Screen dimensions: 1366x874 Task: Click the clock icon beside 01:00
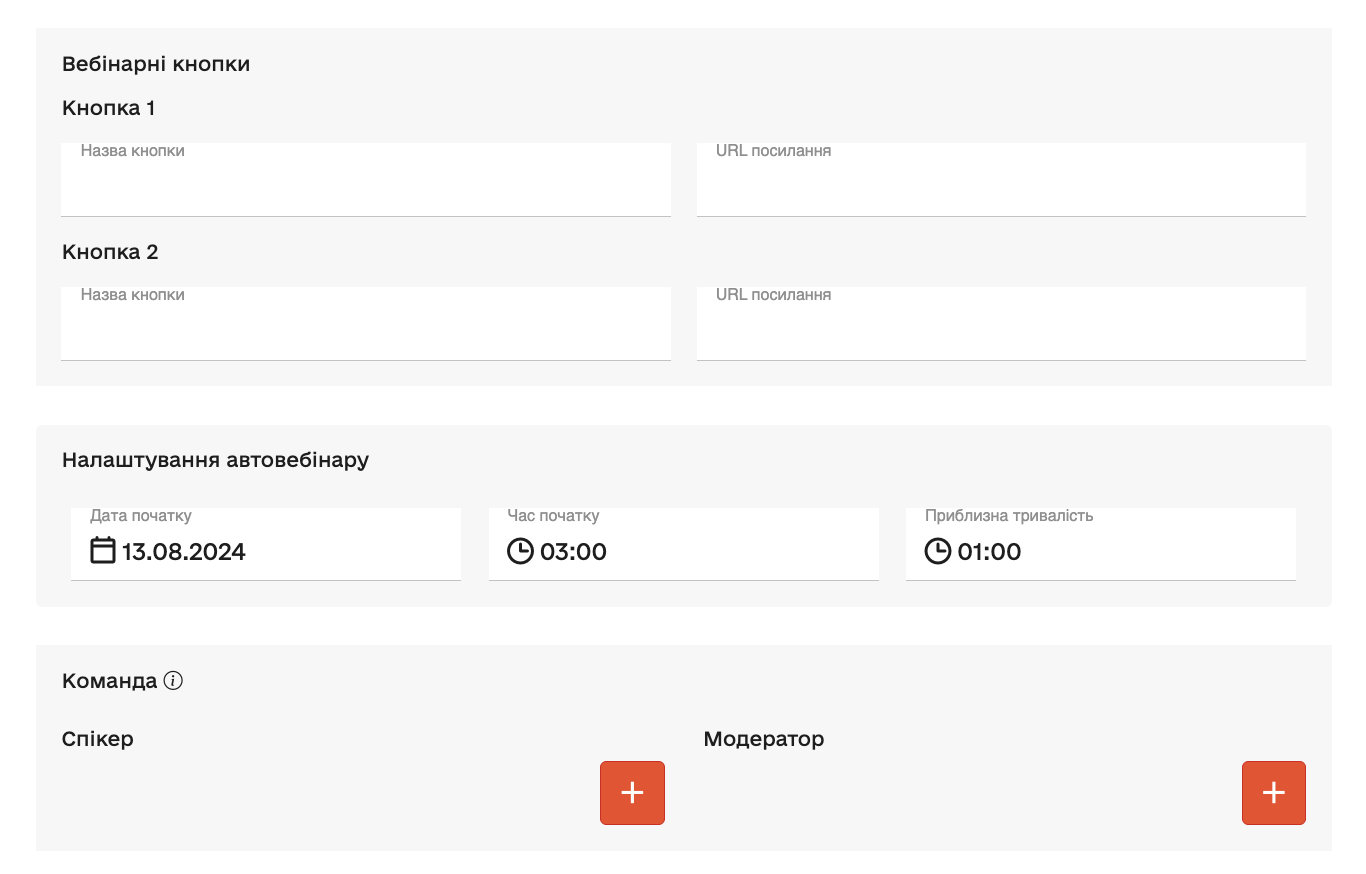click(937, 551)
